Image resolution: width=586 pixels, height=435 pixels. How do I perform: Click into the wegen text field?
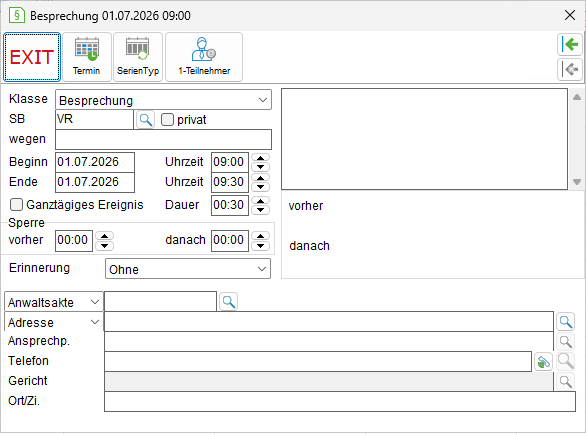(x=163, y=140)
